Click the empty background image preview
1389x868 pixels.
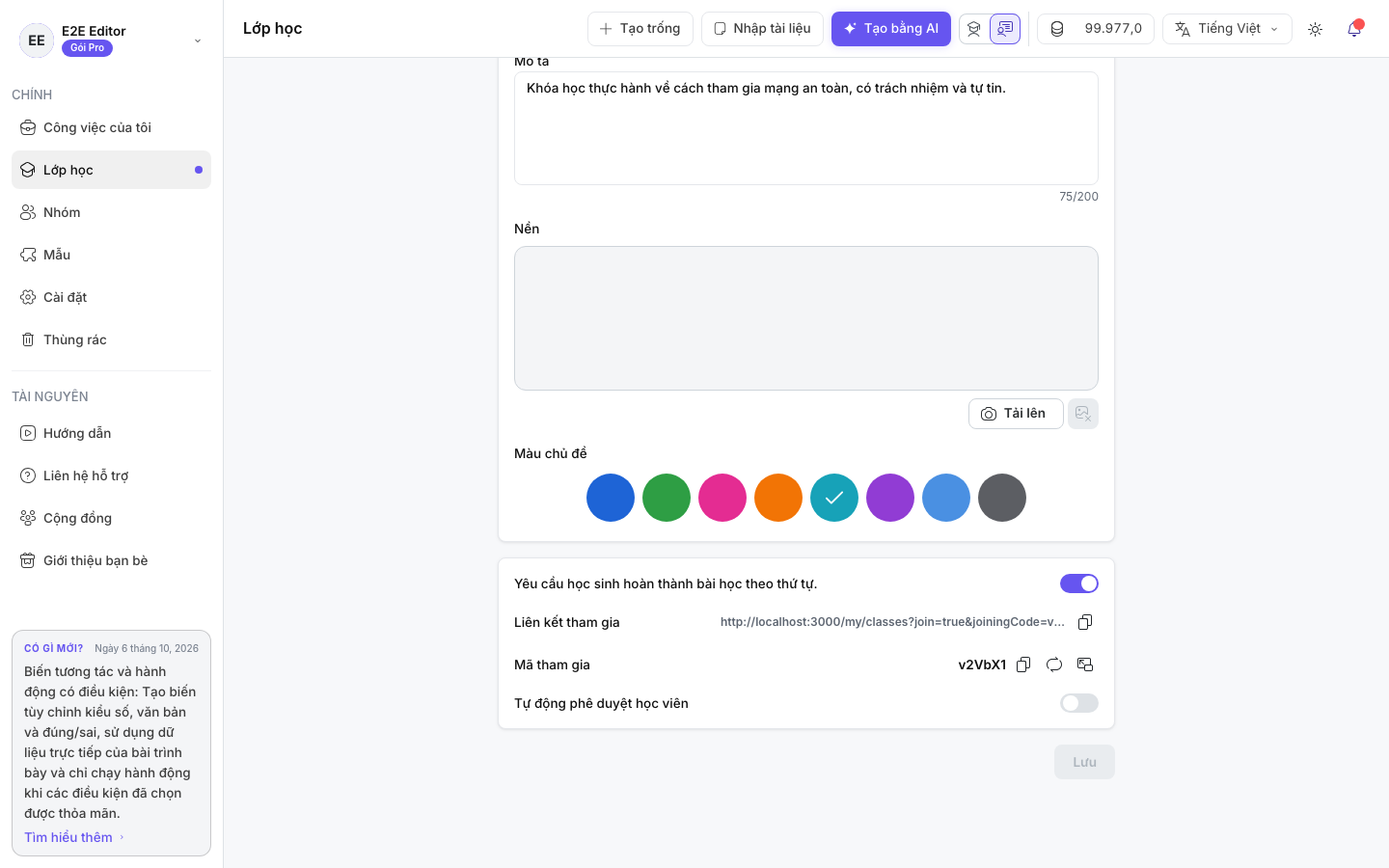click(x=806, y=318)
